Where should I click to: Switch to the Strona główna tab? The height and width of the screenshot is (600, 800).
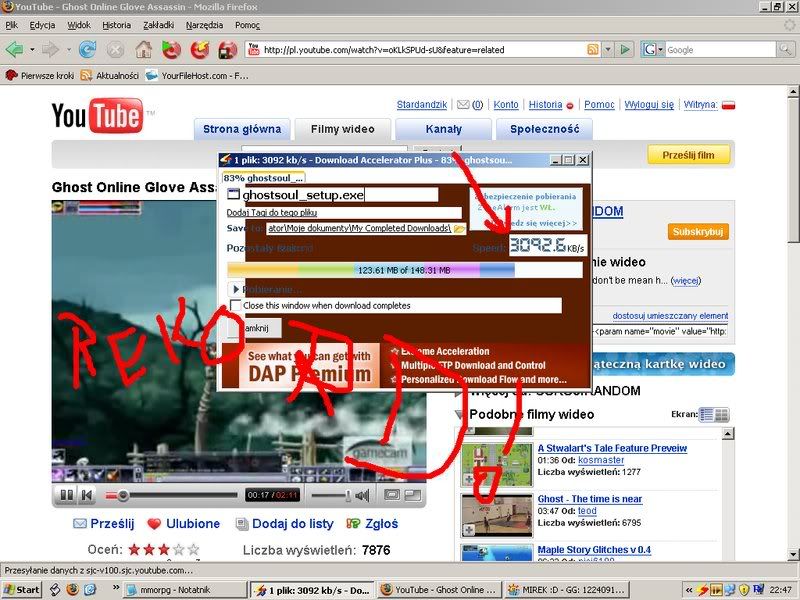pyautogui.click(x=242, y=129)
